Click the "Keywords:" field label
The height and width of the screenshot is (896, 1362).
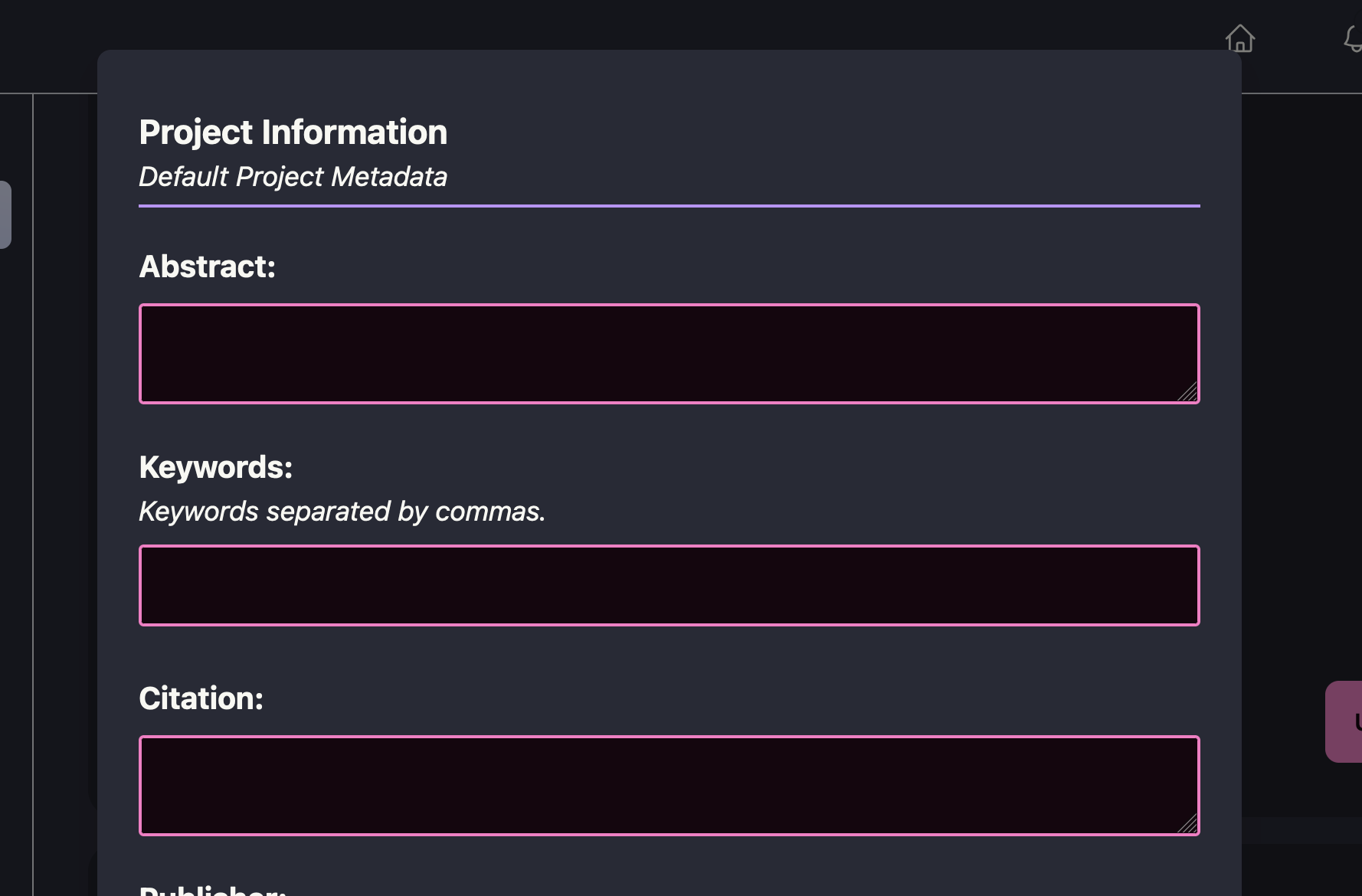coord(216,467)
